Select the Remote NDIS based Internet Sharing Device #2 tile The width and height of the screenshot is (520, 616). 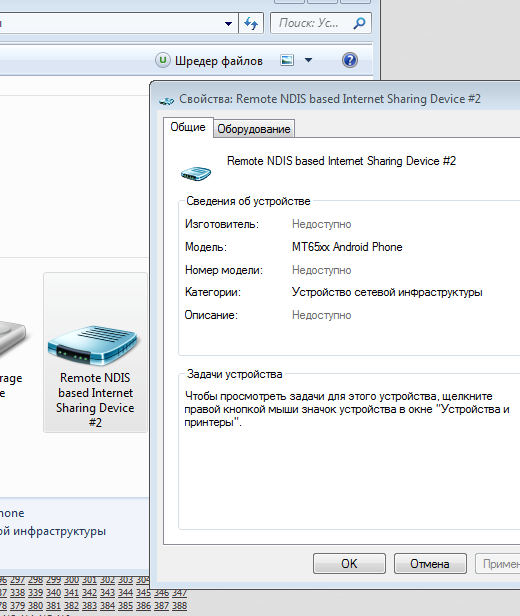pyautogui.click(x=95, y=352)
